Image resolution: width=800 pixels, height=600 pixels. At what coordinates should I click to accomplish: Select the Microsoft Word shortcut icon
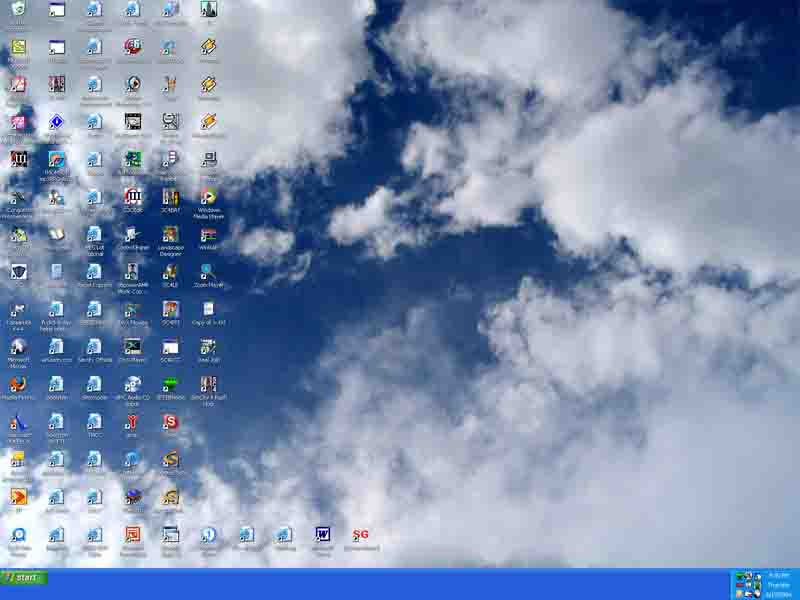[x=322, y=535]
